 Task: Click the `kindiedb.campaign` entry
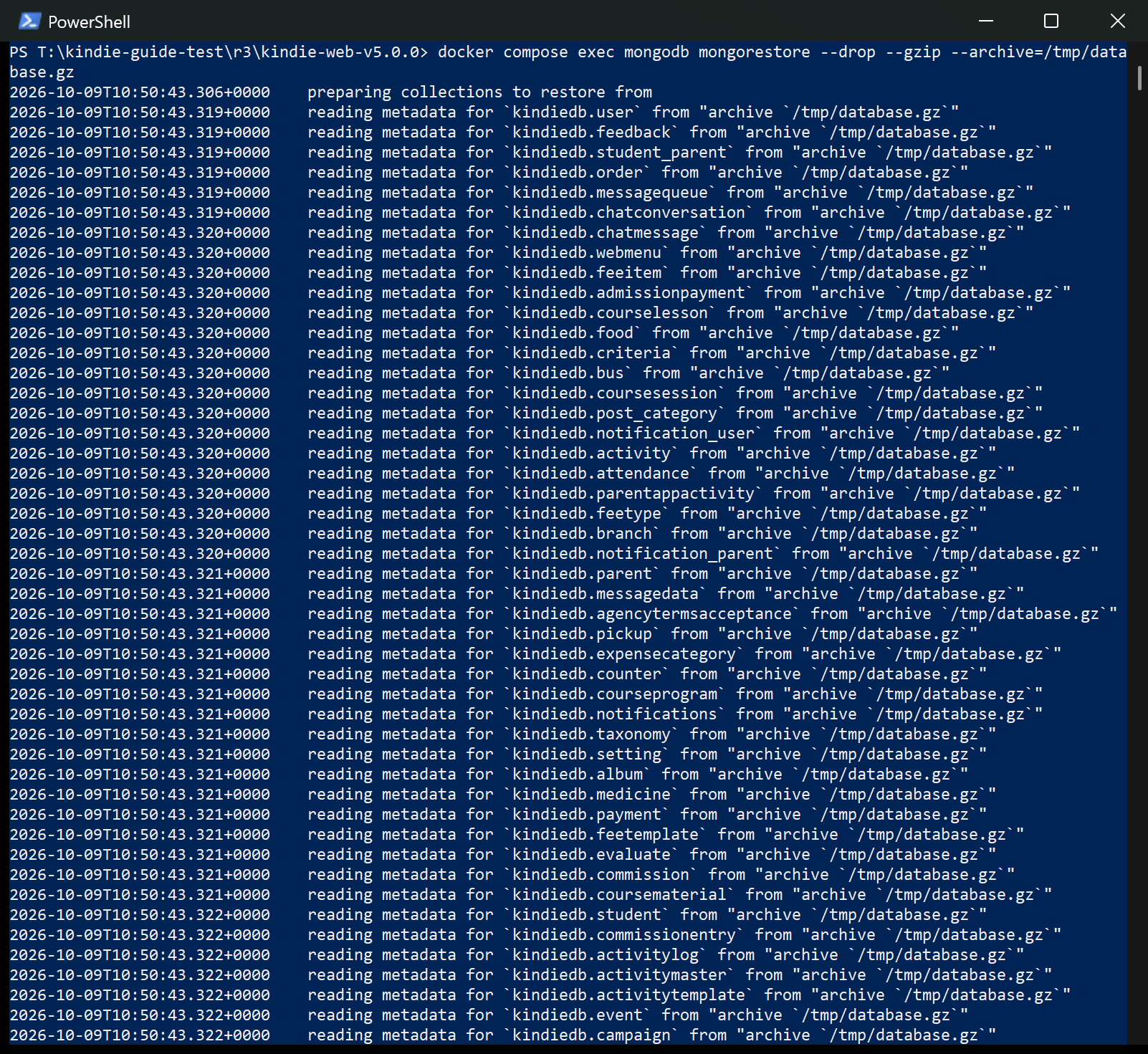592,1035
